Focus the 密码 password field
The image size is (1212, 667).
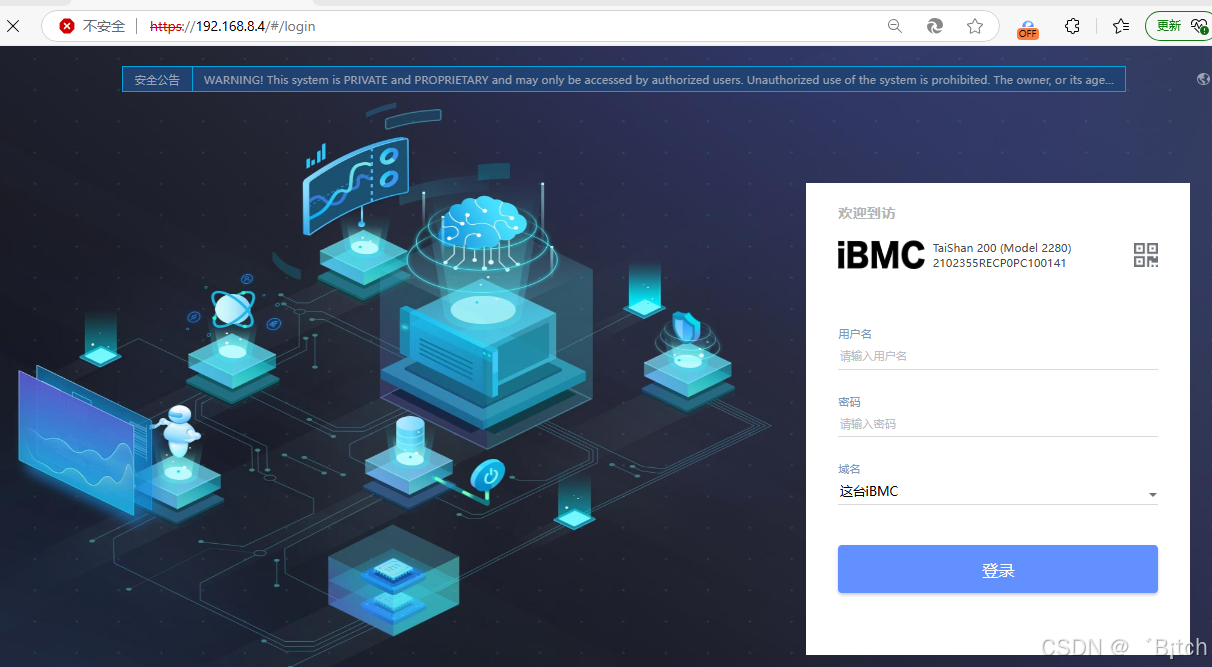(997, 423)
